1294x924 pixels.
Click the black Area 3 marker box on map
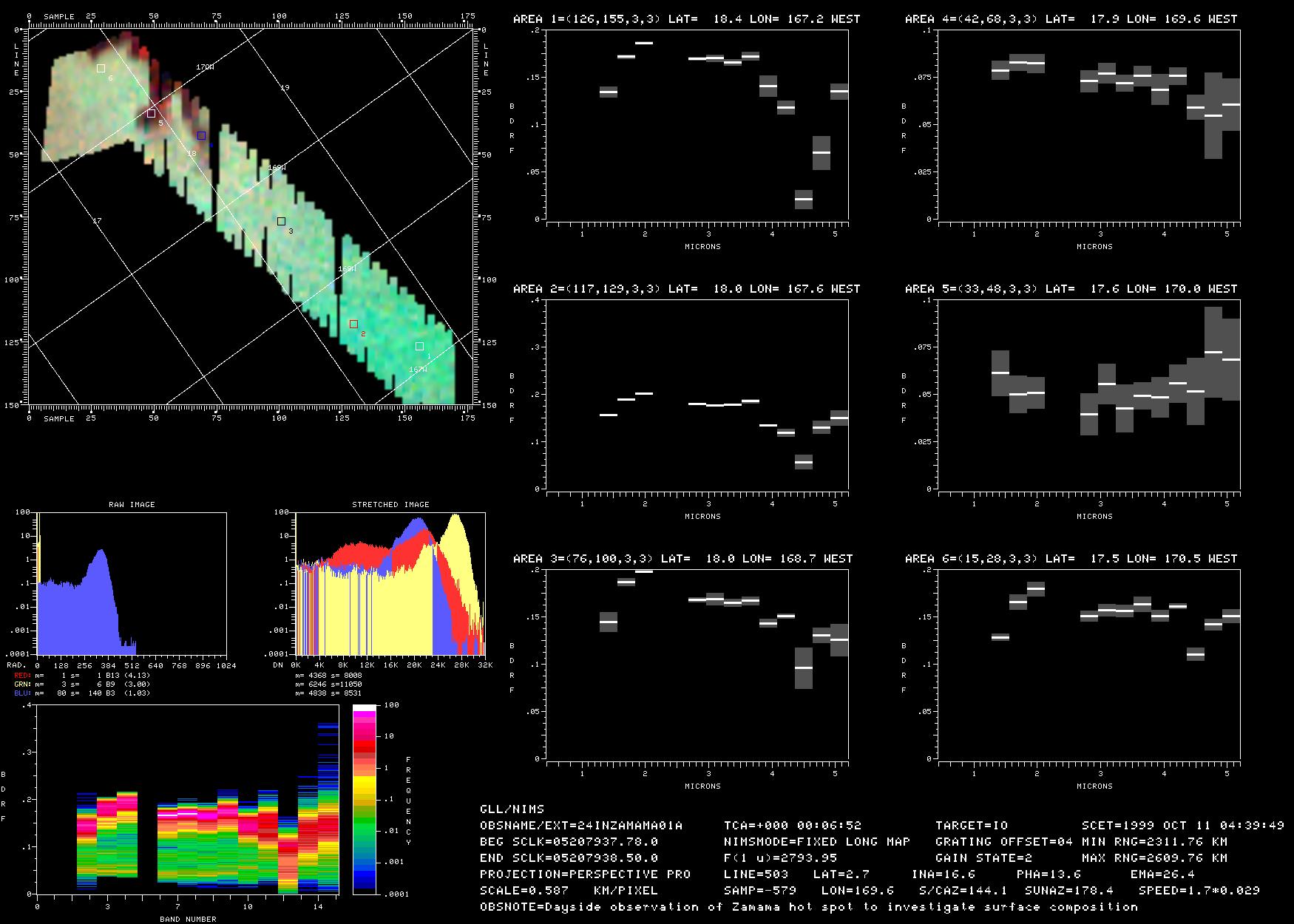(x=281, y=221)
